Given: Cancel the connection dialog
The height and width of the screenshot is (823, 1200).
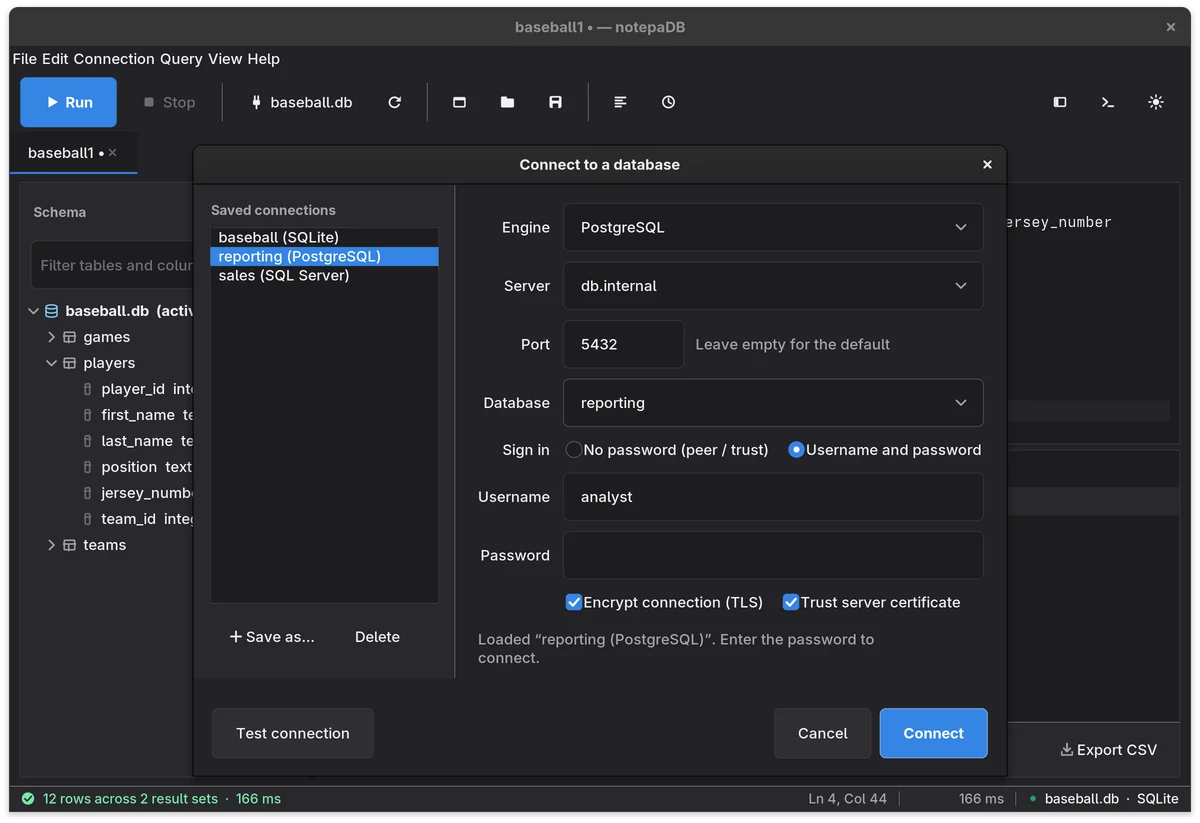Looking at the screenshot, I should [823, 733].
